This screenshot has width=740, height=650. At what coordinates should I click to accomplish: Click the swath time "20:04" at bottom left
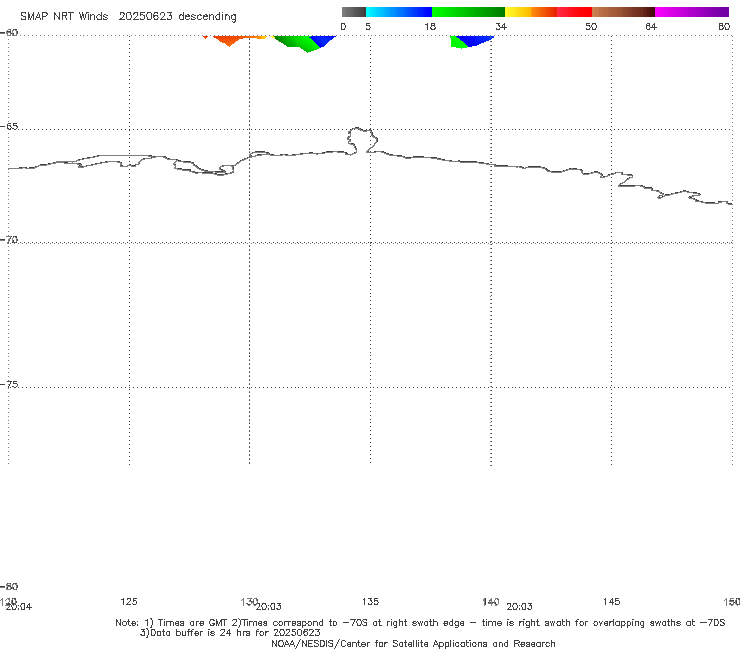(19, 607)
